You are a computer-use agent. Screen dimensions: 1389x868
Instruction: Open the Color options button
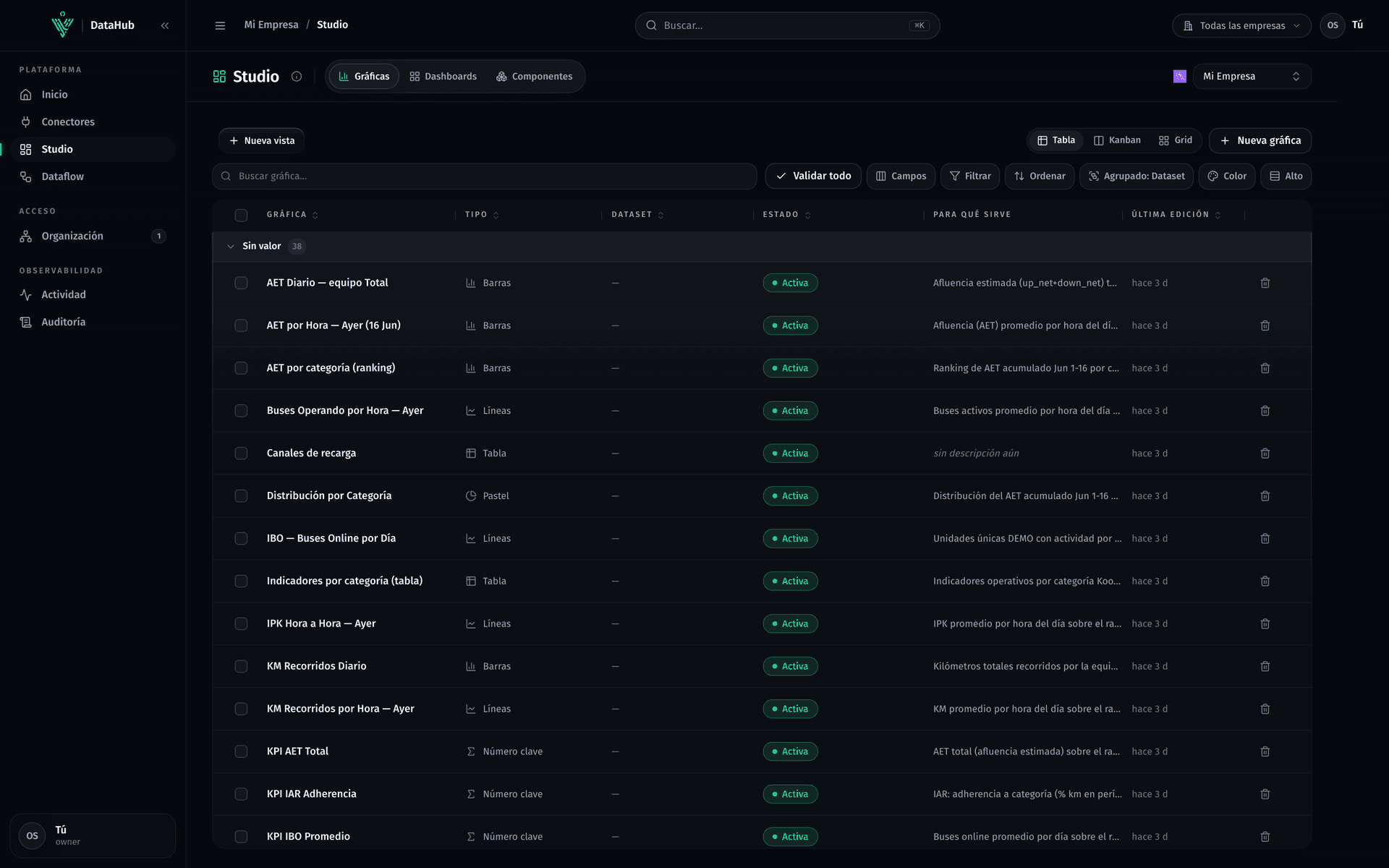click(x=1227, y=176)
